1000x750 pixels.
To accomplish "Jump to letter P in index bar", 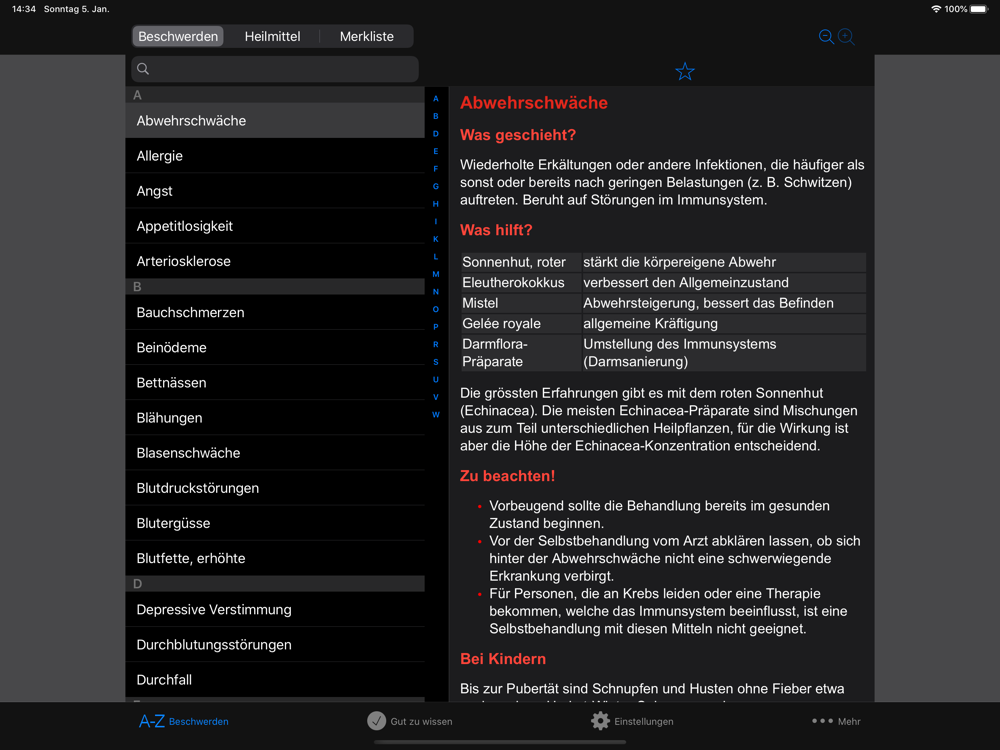I will (436, 327).
